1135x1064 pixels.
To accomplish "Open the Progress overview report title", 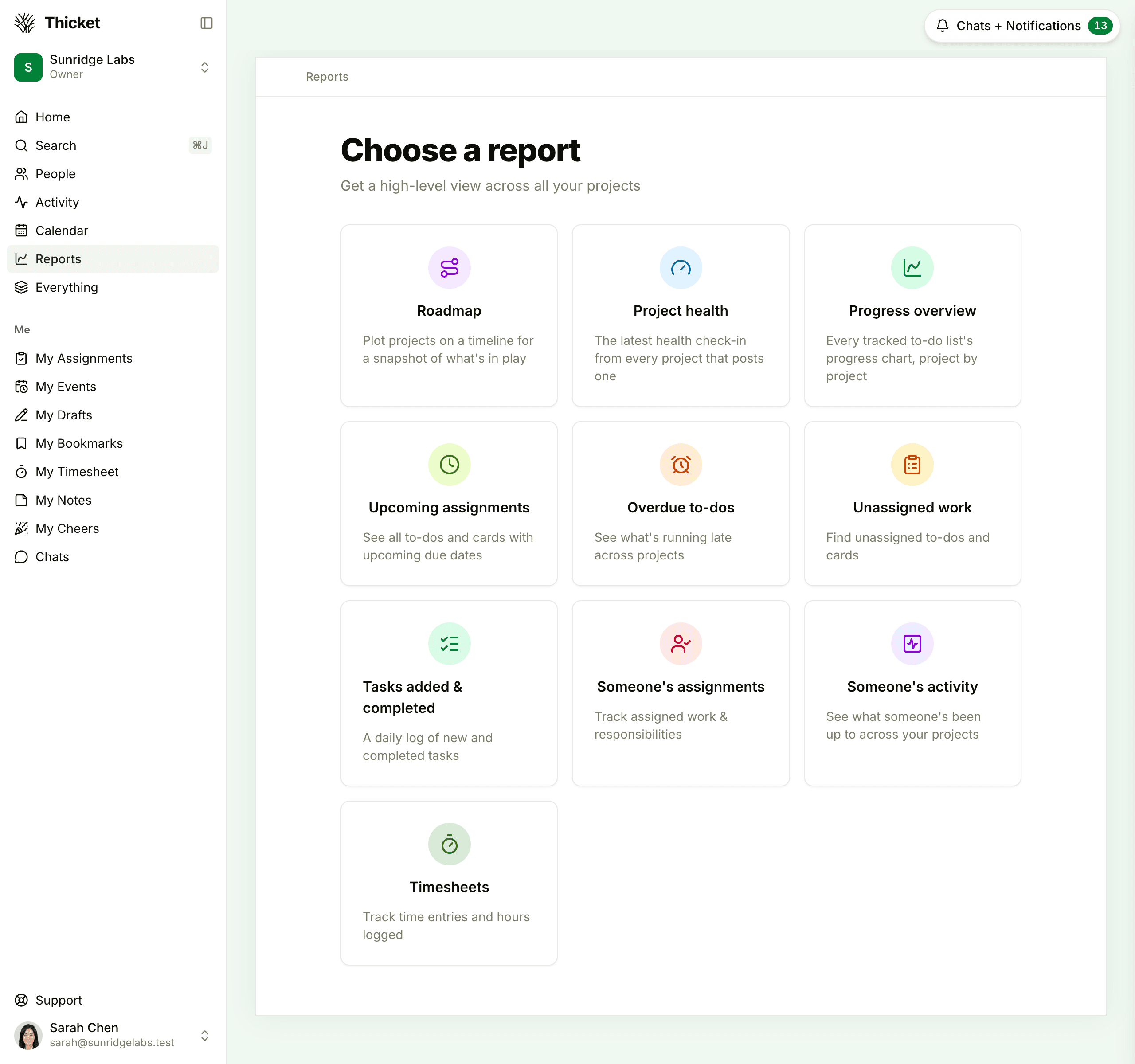I will click(x=912, y=310).
